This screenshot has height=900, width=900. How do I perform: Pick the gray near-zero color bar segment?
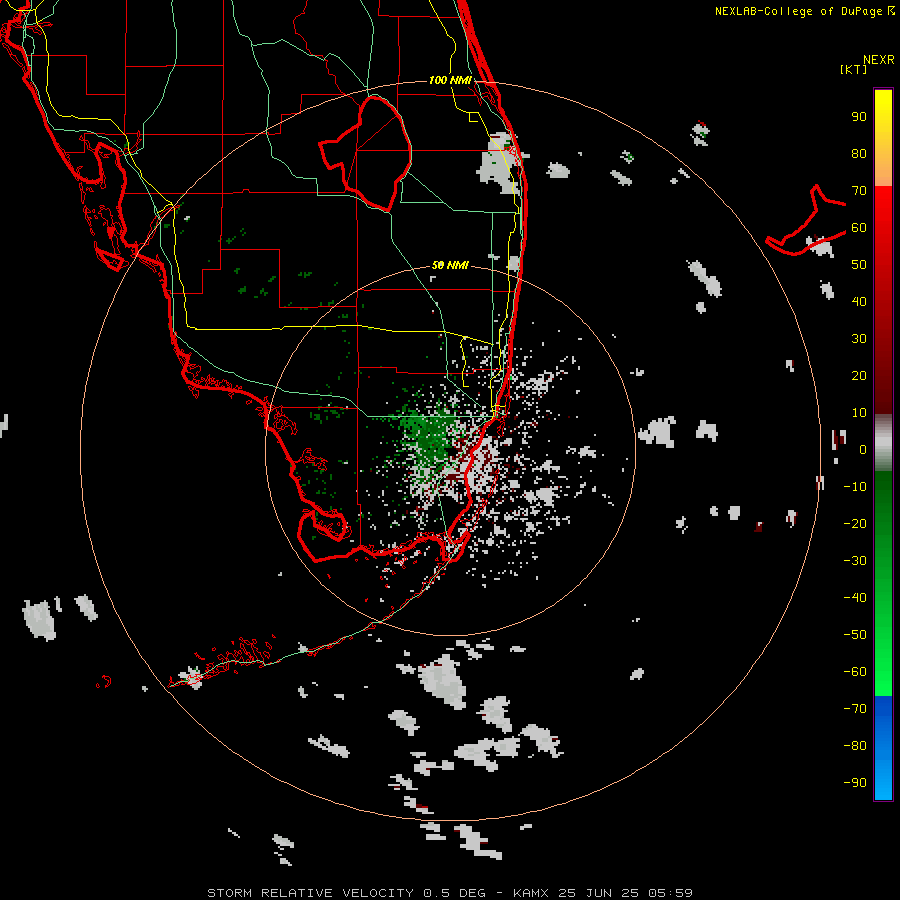pyautogui.click(x=883, y=442)
